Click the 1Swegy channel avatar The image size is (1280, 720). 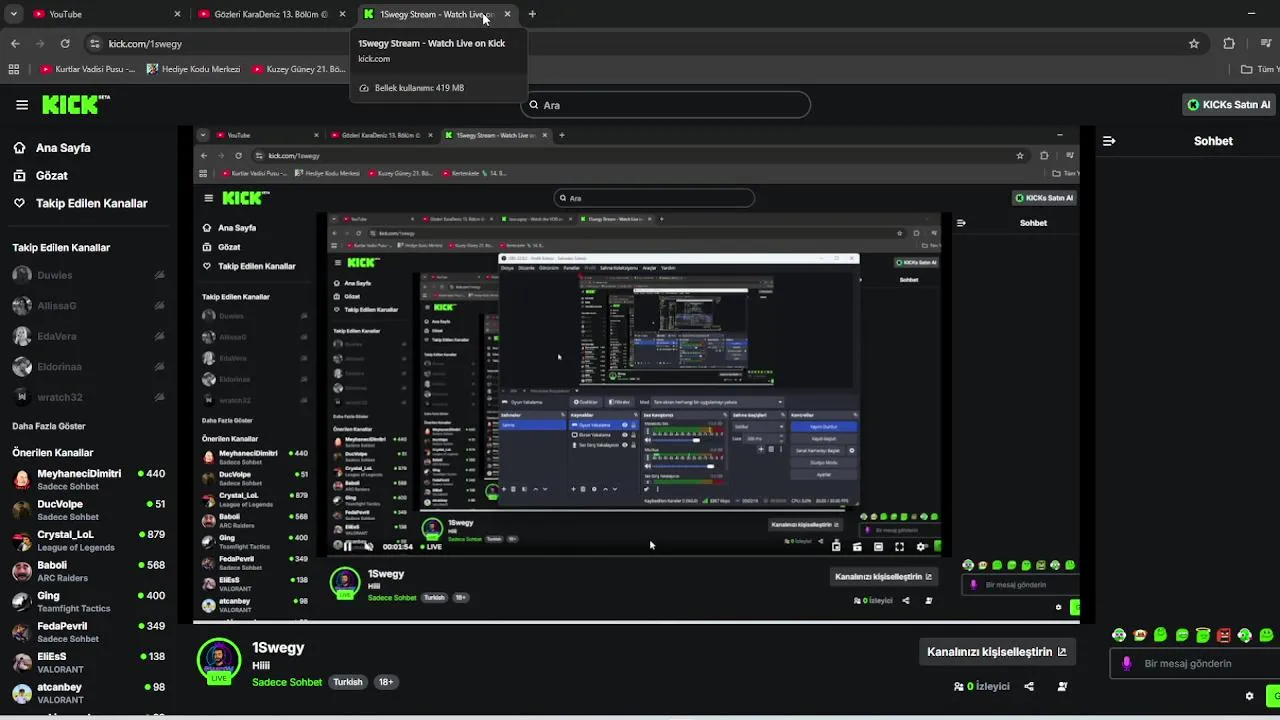tap(218, 659)
